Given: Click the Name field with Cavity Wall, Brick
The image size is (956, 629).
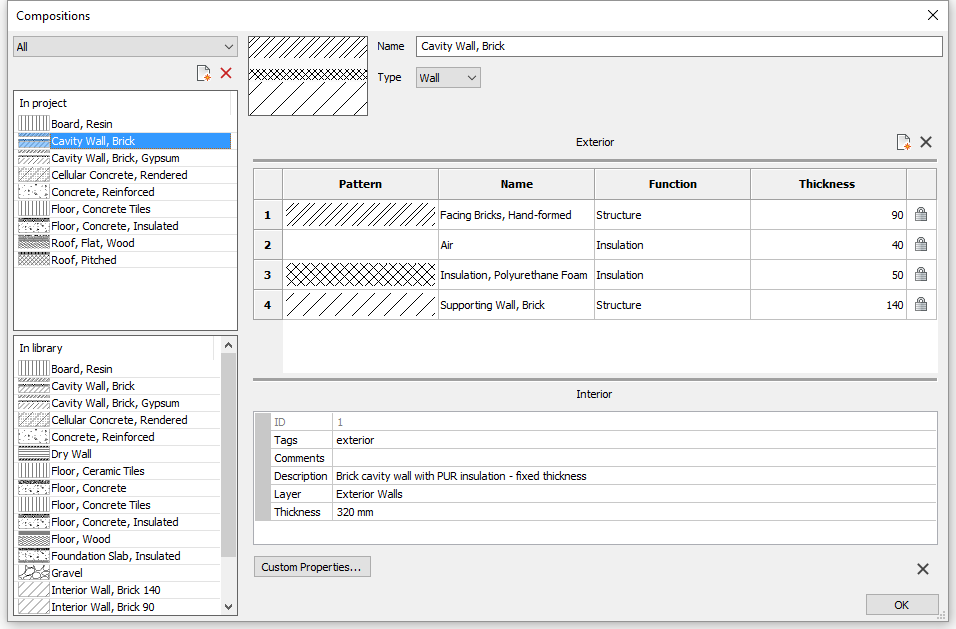Looking at the screenshot, I should (x=678, y=47).
